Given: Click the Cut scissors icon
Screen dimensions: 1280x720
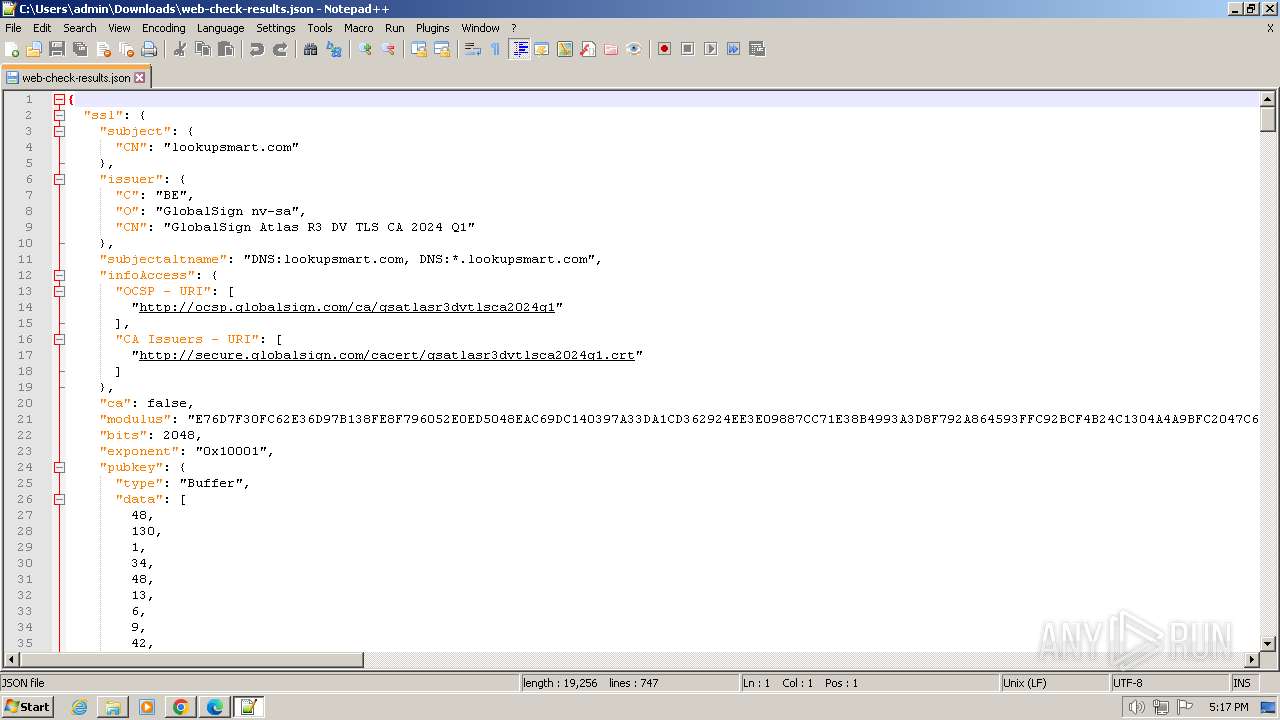Looking at the screenshot, I should 180,49.
